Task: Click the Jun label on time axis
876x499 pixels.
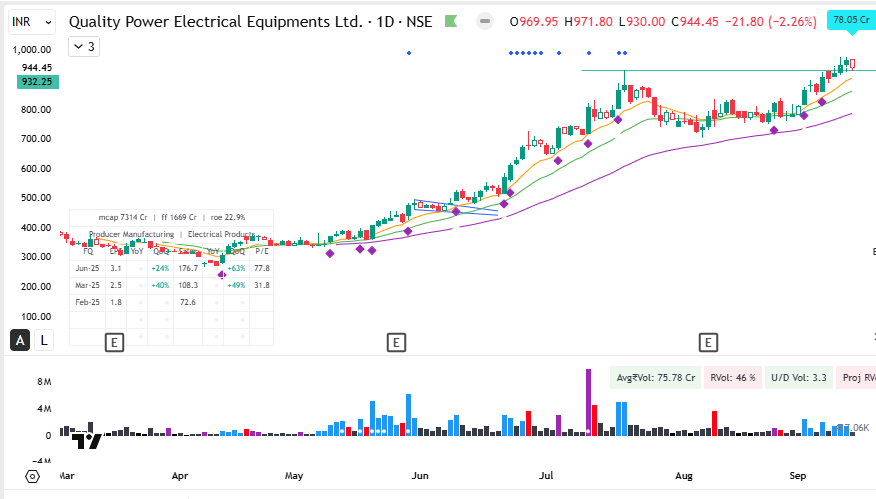Action: click(x=420, y=476)
